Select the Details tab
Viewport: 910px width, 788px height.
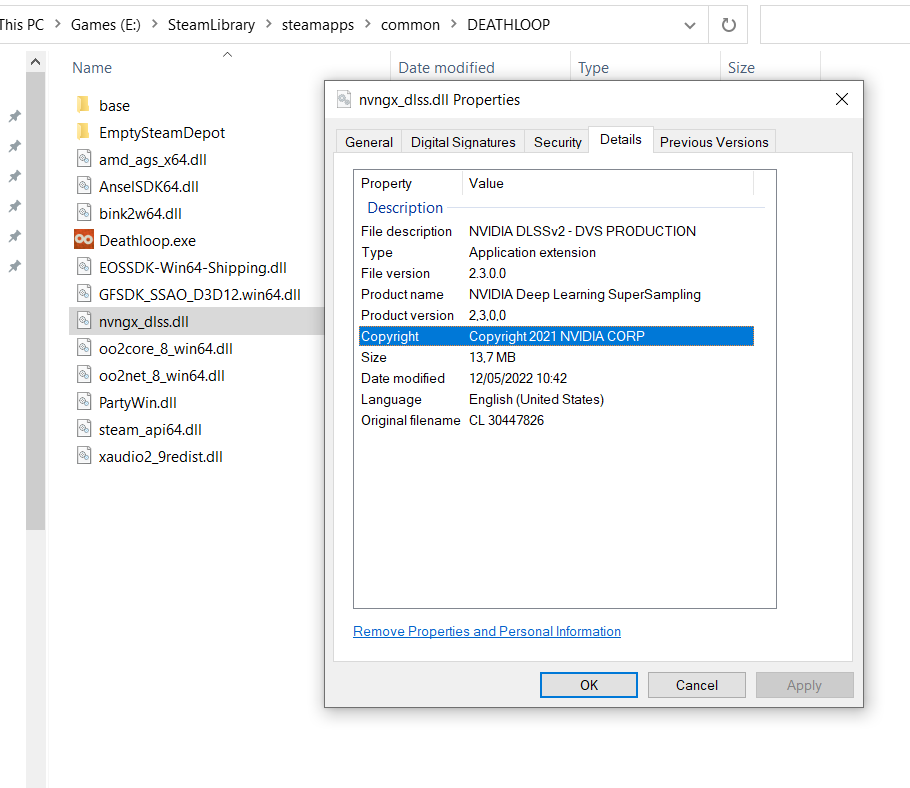[620, 140]
